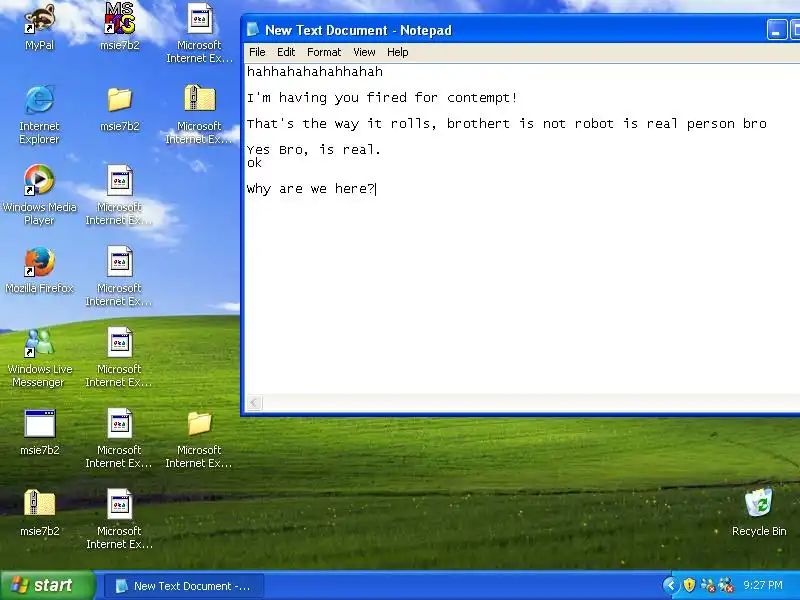Image resolution: width=800 pixels, height=600 pixels.
Task: Click the New Text Document taskbar button
Action: point(184,586)
